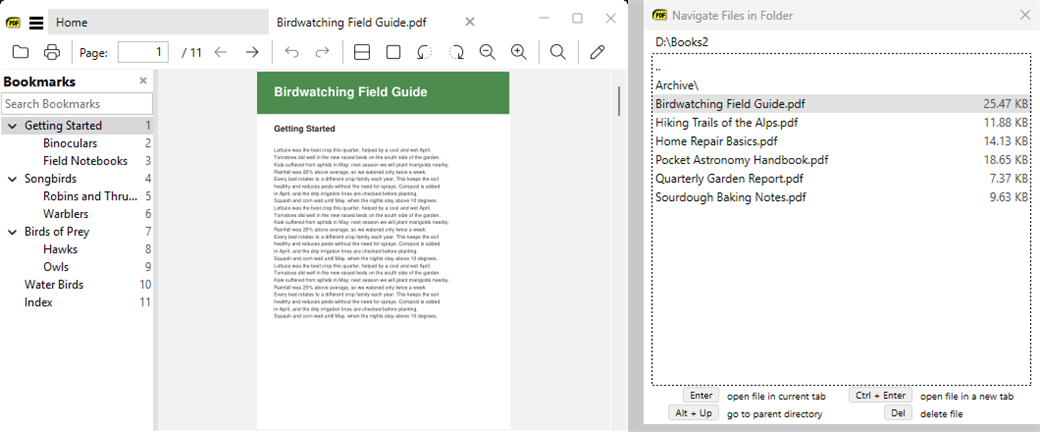Select the Archive\ folder entry

click(841, 86)
